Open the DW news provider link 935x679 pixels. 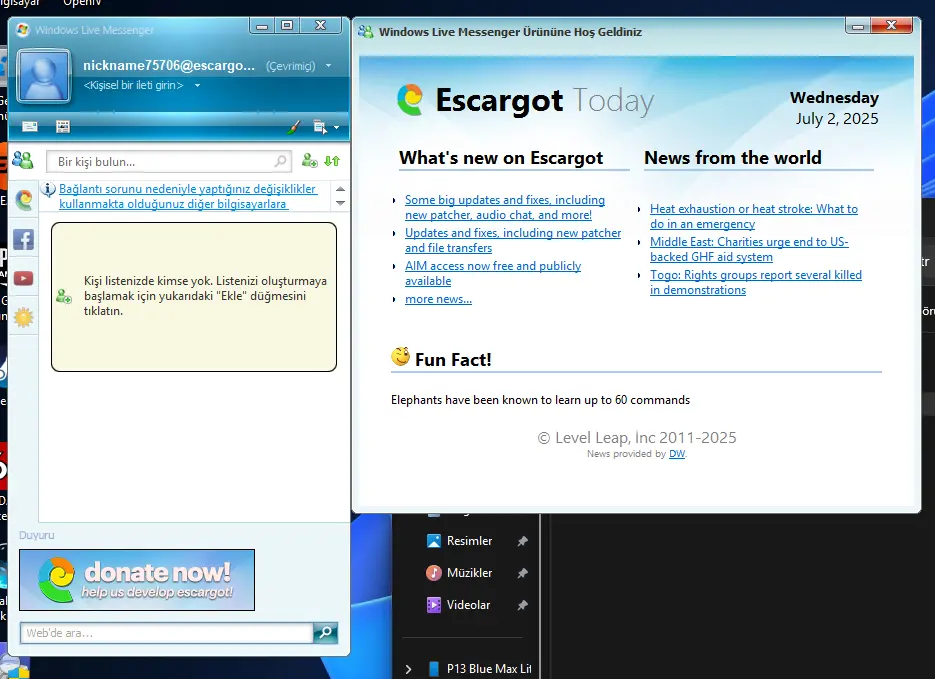pyautogui.click(x=677, y=454)
